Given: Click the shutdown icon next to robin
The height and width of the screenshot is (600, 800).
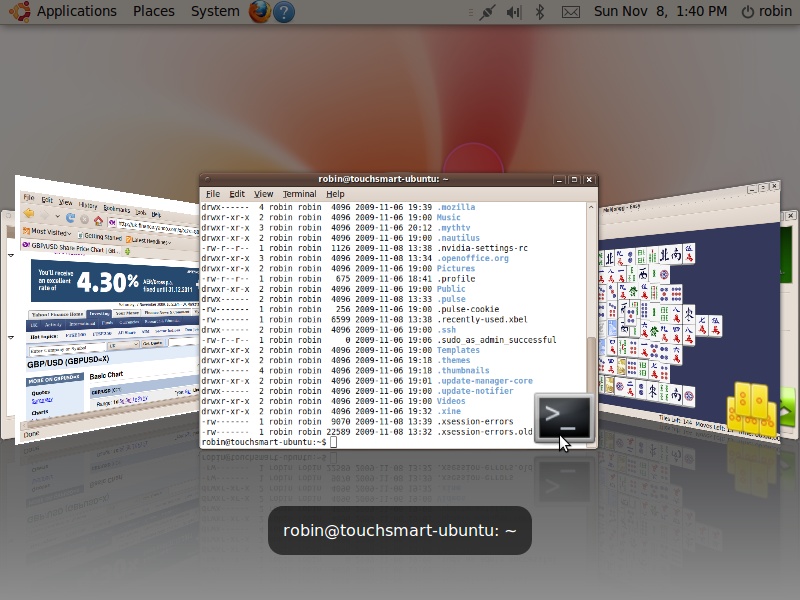Looking at the screenshot, I should tap(750, 11).
